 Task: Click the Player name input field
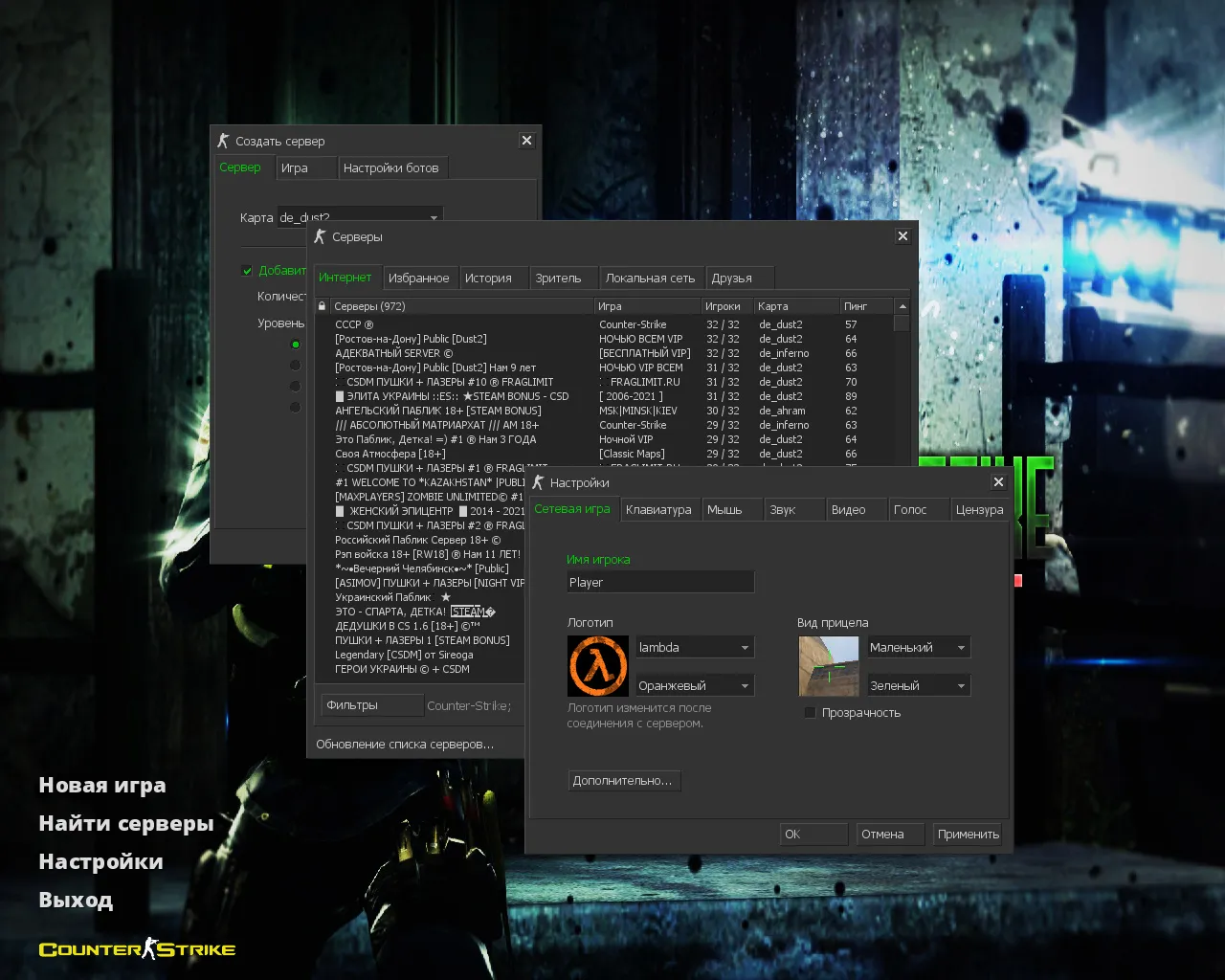(660, 581)
